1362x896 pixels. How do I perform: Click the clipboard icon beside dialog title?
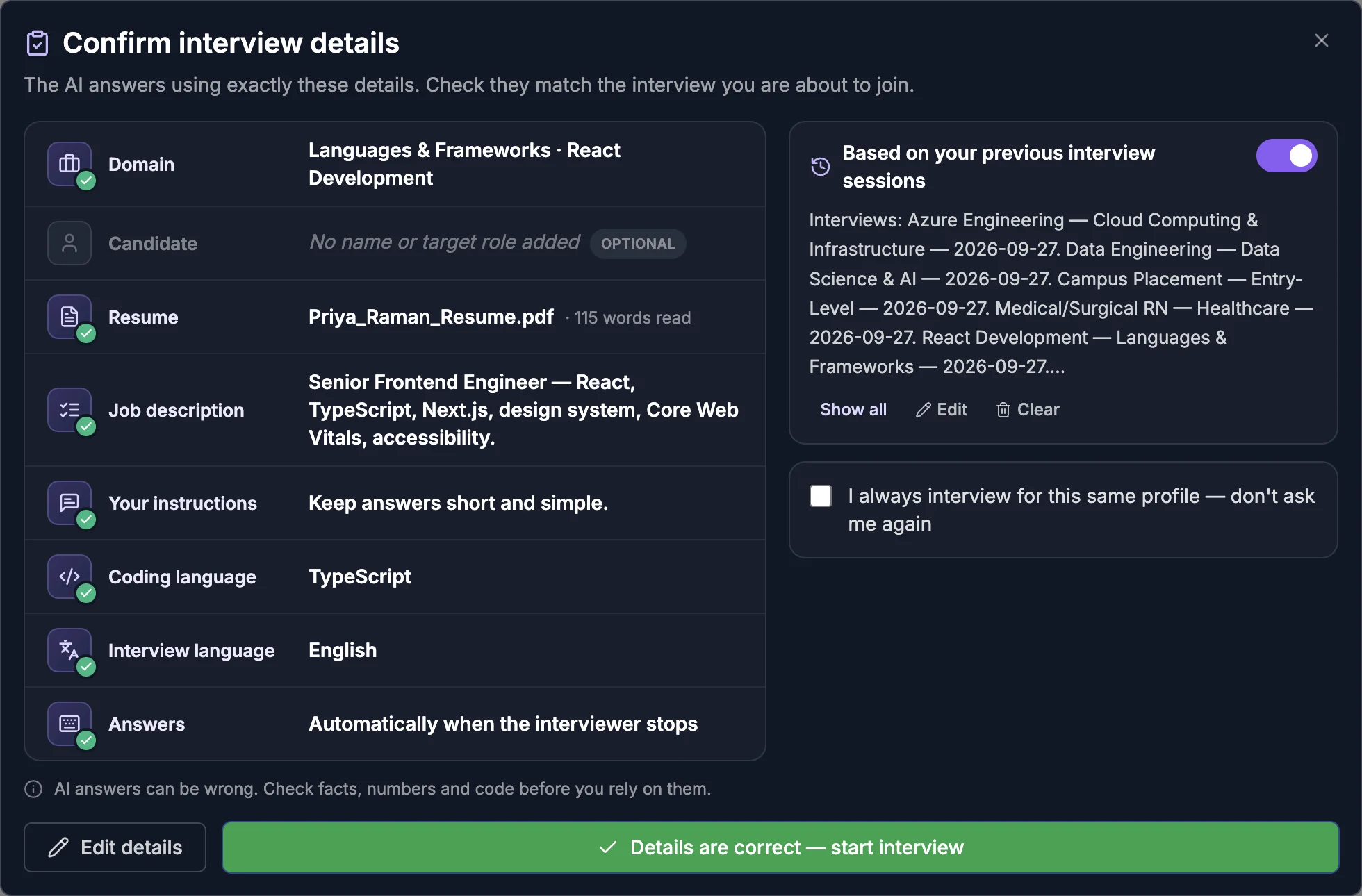(38, 43)
